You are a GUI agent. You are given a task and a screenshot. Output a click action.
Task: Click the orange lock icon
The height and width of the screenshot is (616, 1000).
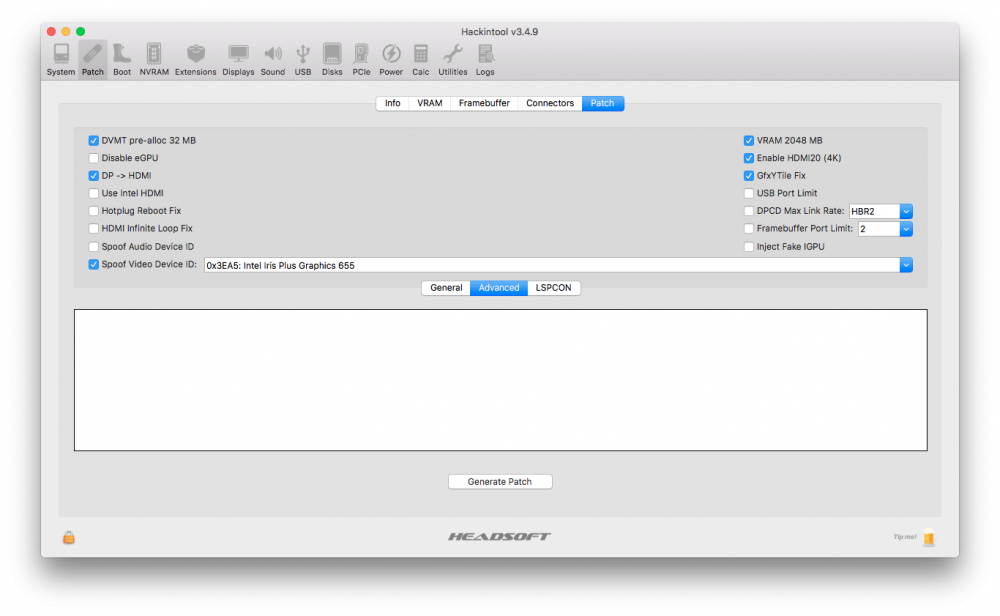(69, 537)
